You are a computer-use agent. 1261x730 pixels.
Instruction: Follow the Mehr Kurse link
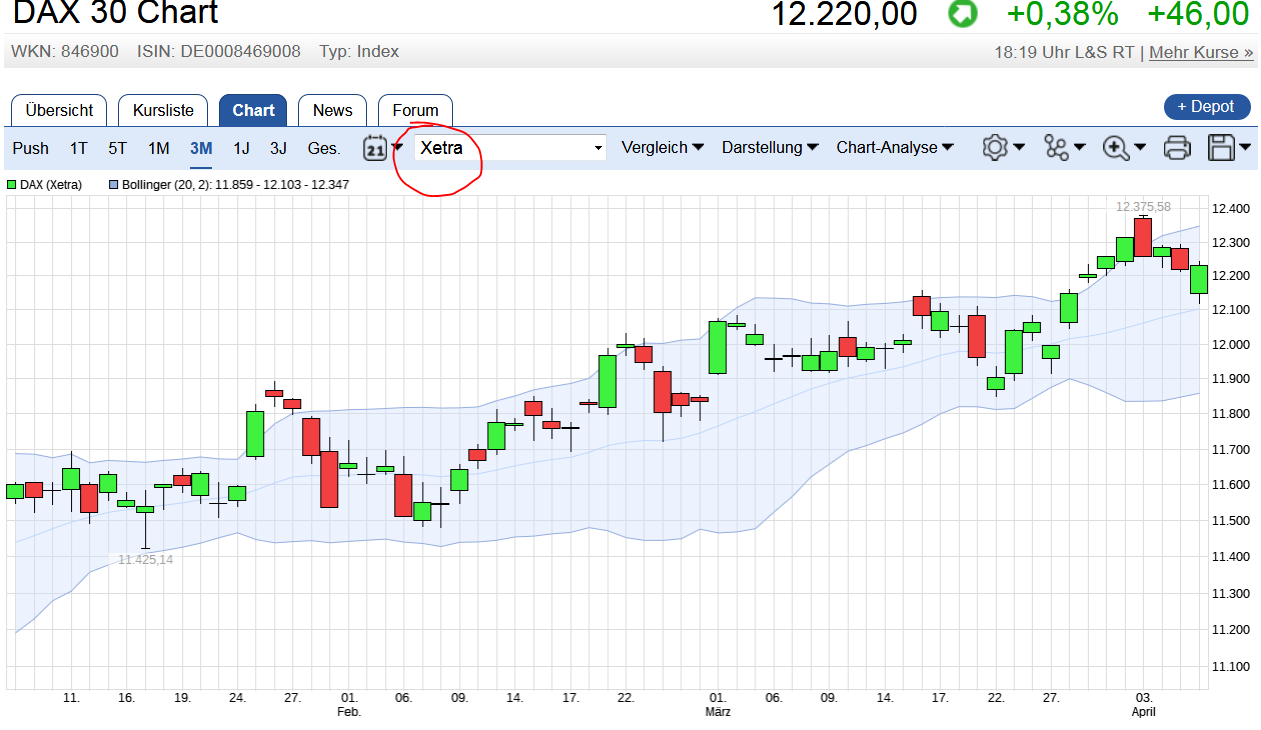tap(1201, 52)
